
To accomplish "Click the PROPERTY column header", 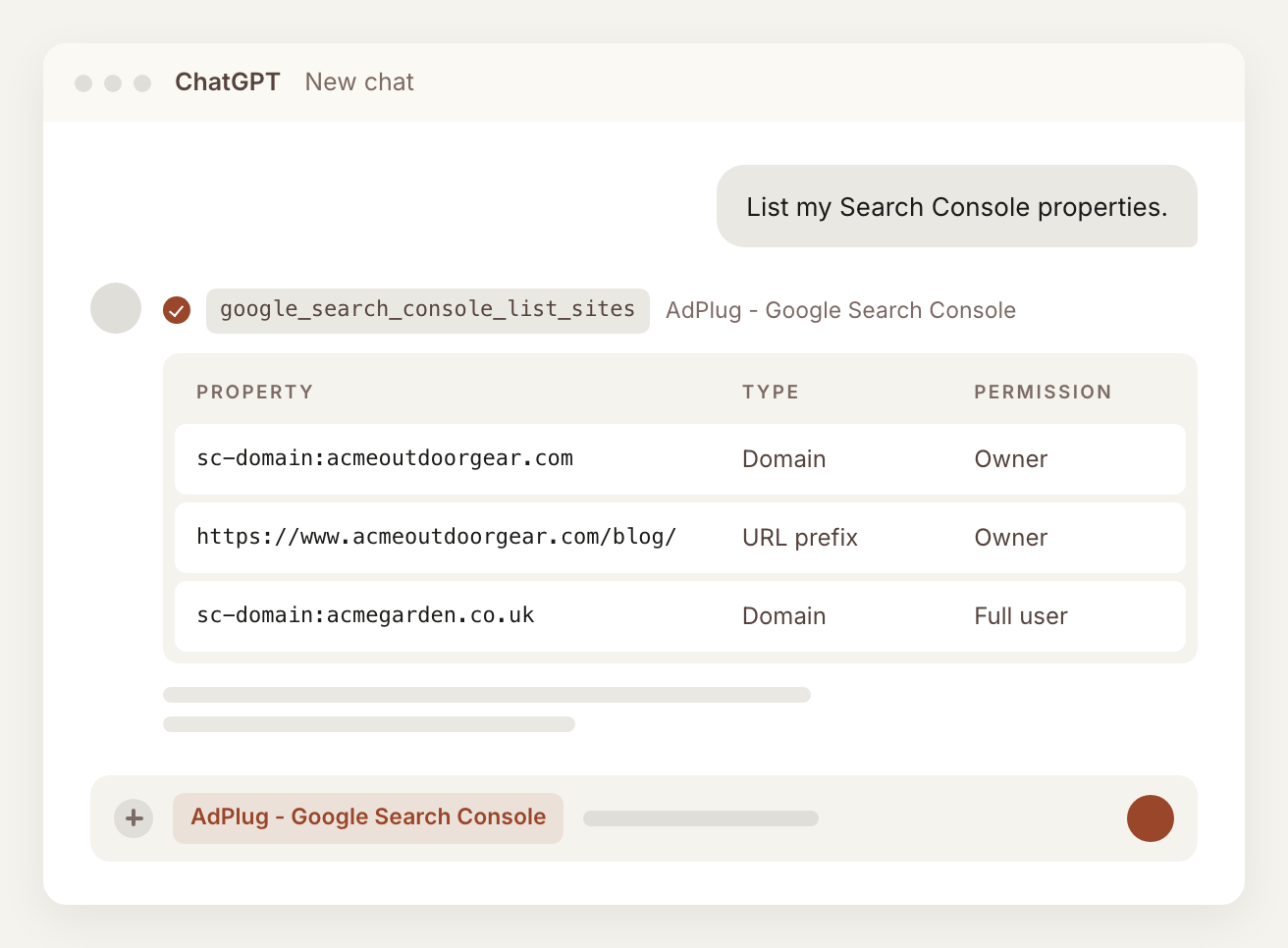I will click(255, 392).
